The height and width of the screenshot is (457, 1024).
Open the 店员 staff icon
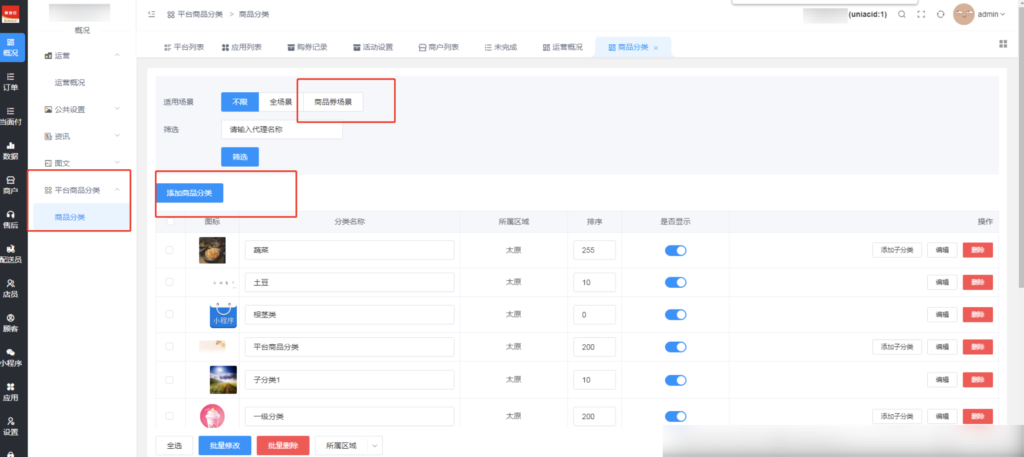click(10, 289)
